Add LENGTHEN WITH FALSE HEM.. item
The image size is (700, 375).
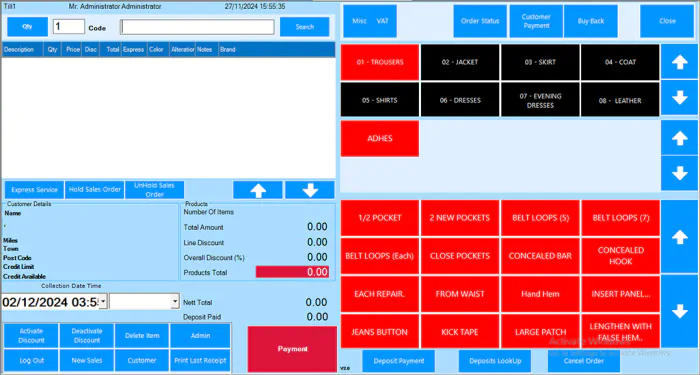[620, 332]
